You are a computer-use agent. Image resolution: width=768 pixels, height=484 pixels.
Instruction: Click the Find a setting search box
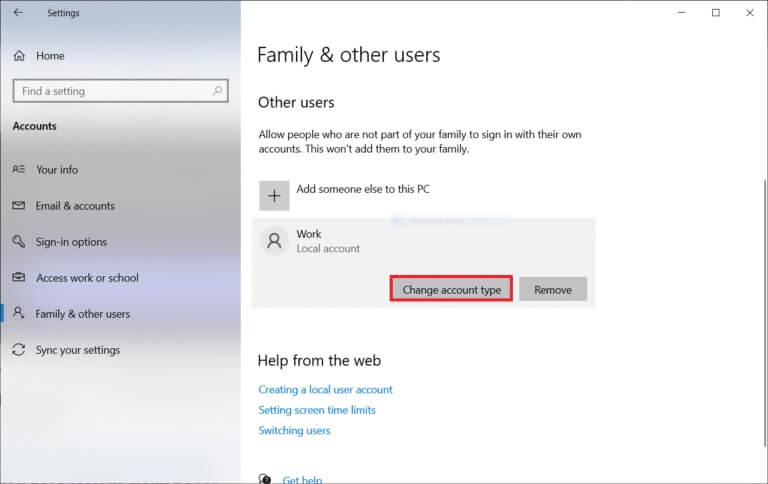[x=120, y=91]
